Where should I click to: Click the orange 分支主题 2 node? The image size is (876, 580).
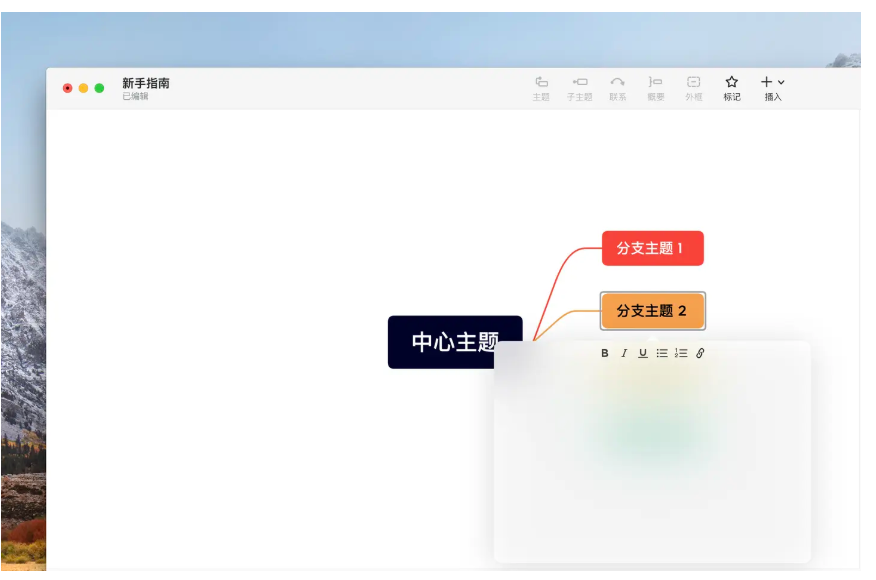point(652,311)
